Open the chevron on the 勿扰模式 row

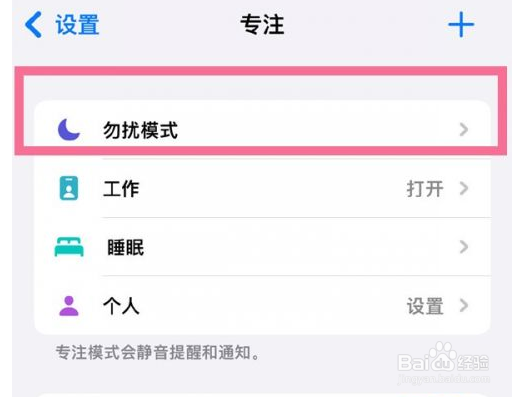coord(464,129)
